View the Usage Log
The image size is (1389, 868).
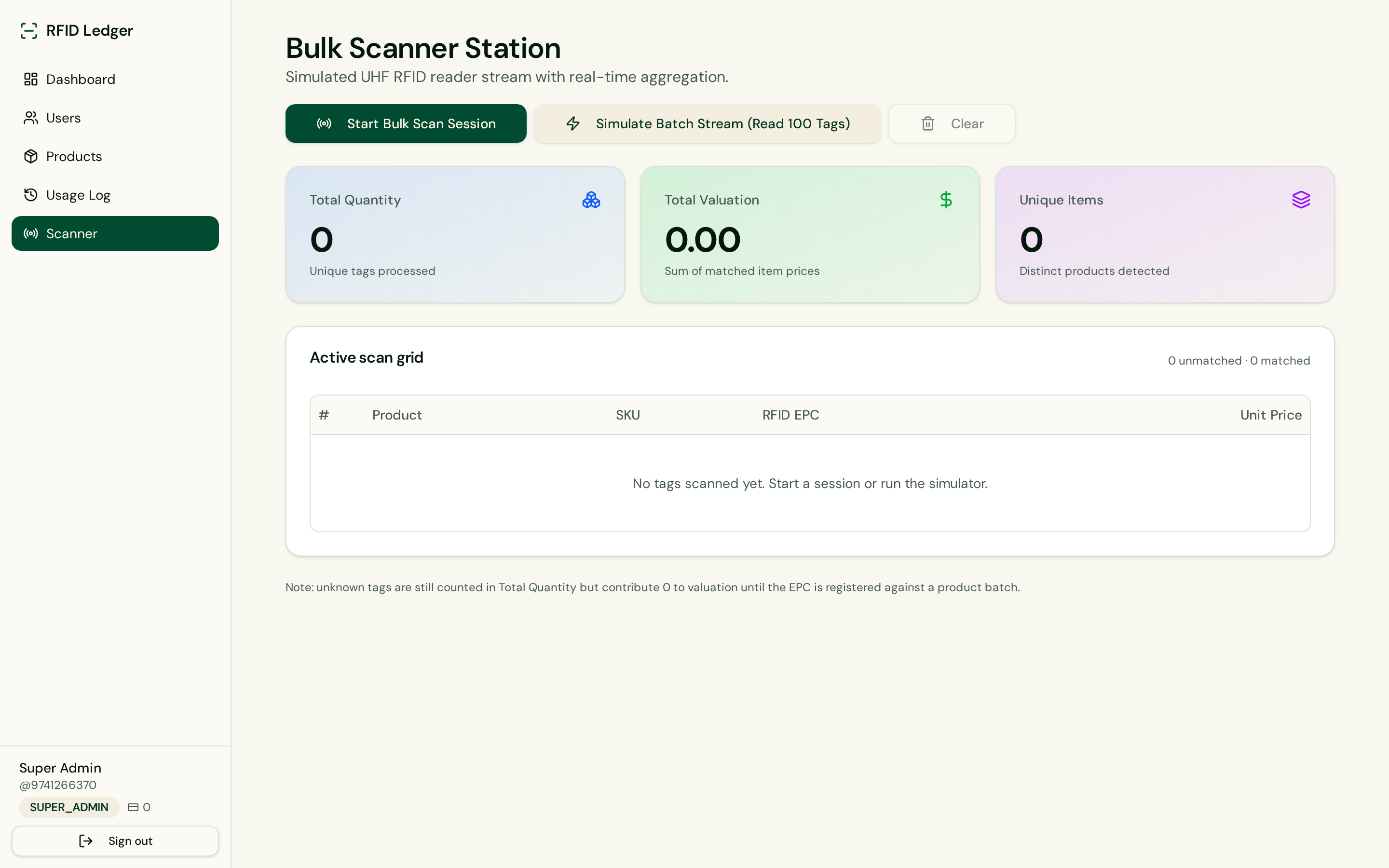pos(115,195)
